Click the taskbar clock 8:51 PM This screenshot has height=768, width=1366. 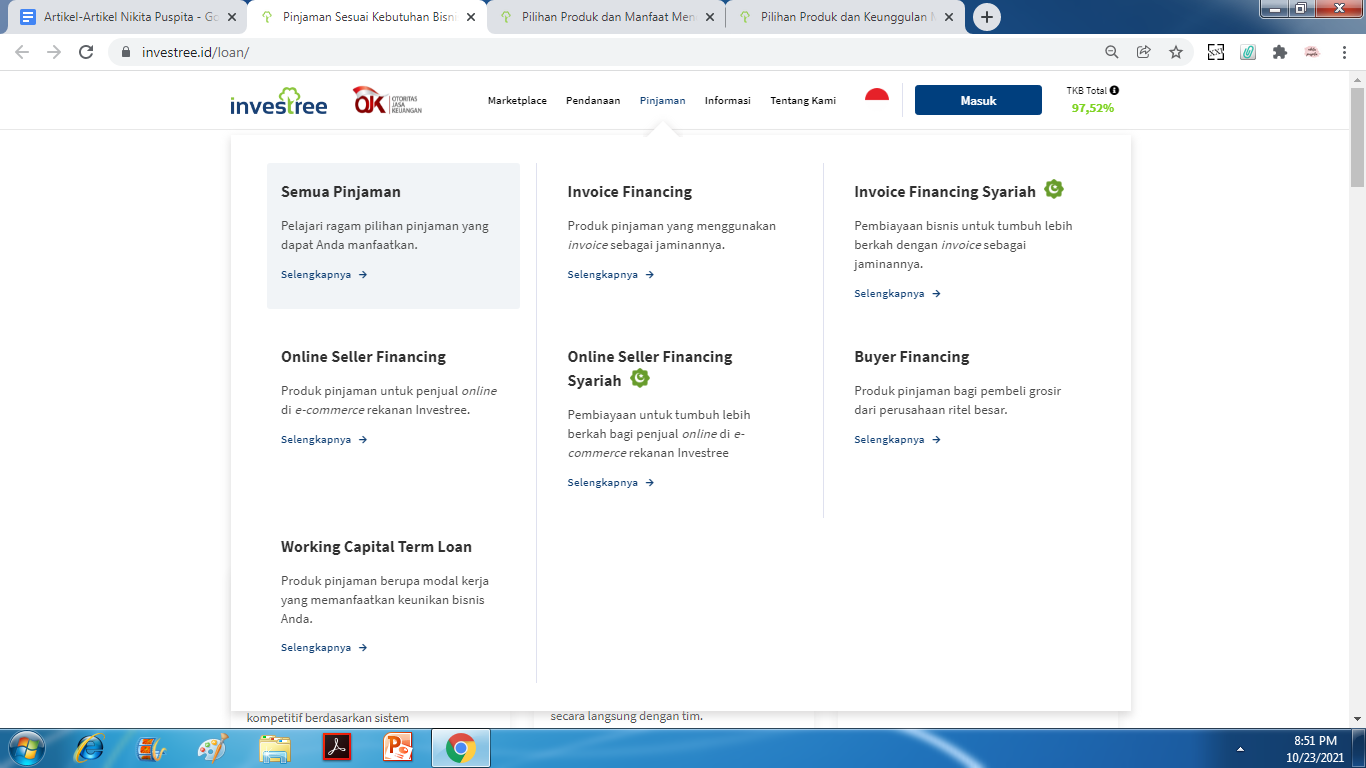1315,741
